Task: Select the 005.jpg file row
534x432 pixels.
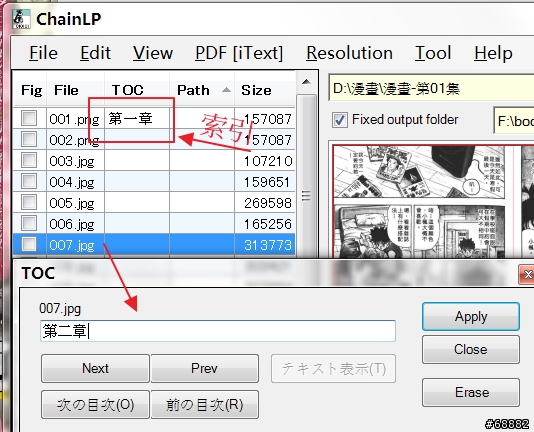Action: [154, 203]
